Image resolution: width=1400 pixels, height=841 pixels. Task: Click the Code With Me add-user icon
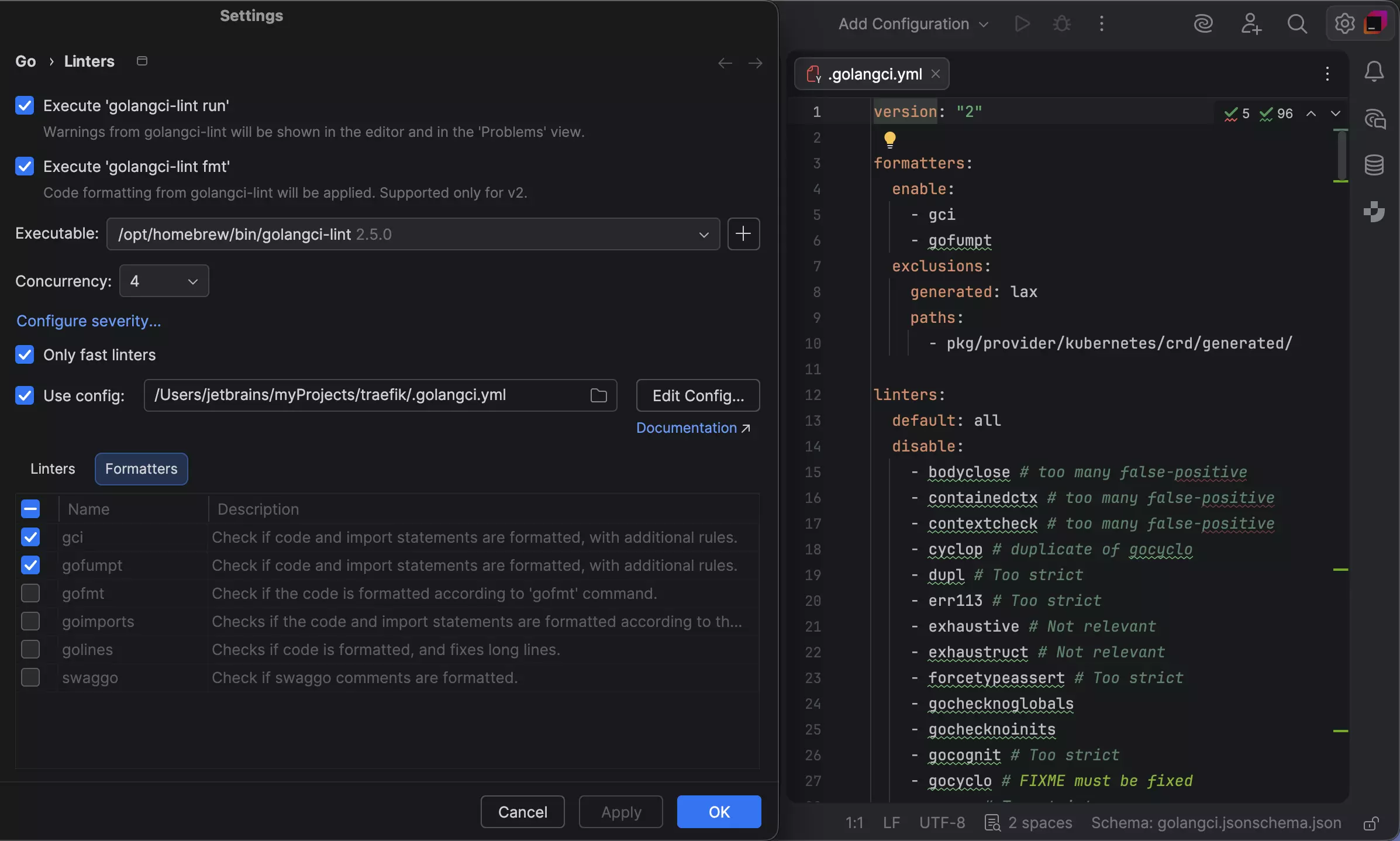(x=1250, y=24)
